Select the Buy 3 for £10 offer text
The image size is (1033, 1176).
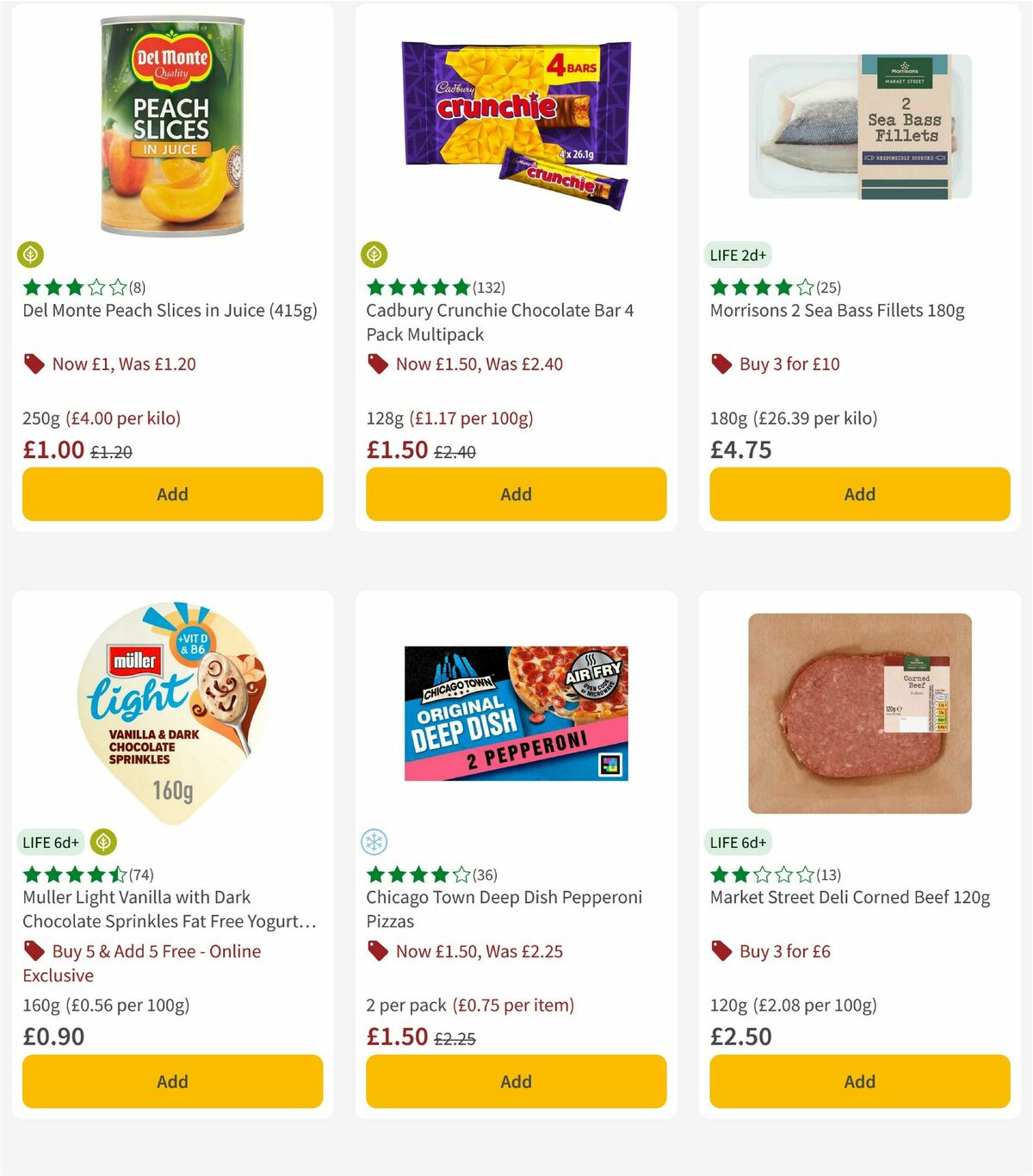[789, 364]
